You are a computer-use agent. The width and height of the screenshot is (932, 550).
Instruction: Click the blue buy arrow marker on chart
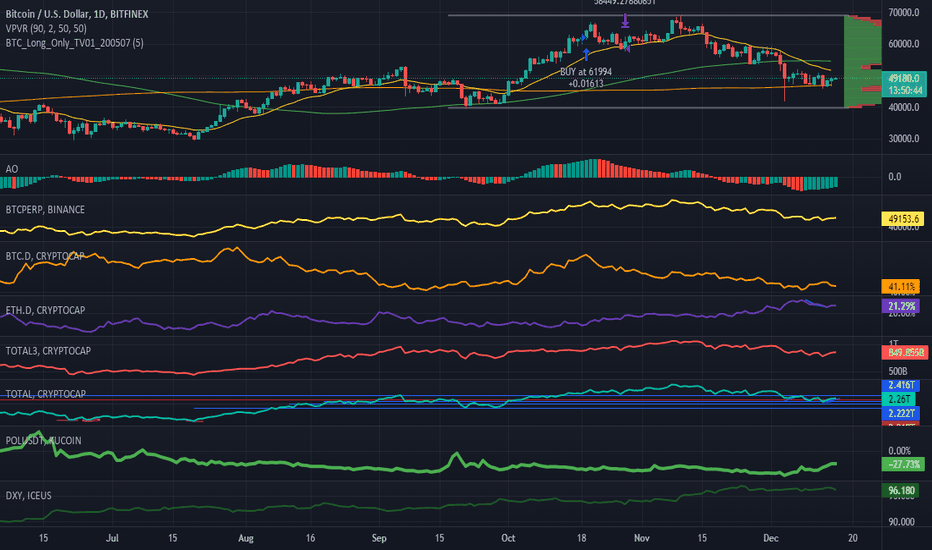(587, 54)
